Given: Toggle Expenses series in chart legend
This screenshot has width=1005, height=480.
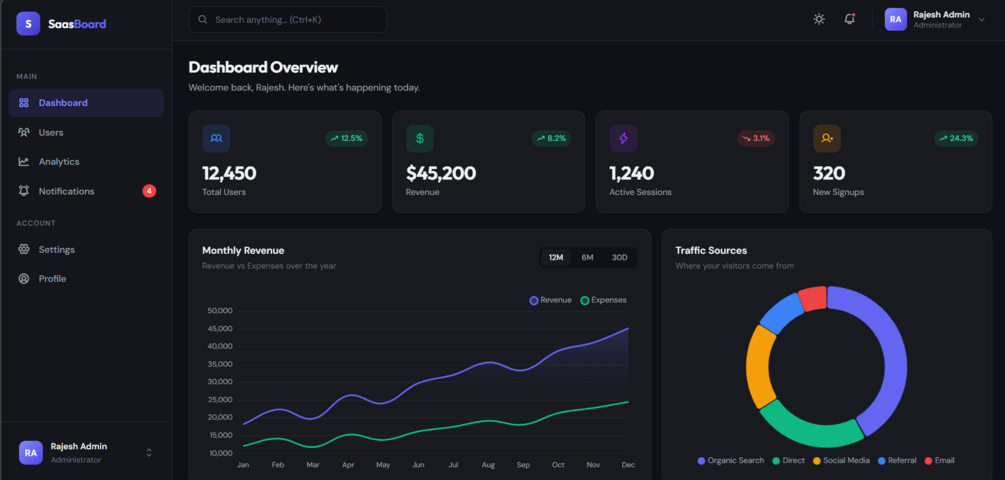Looking at the screenshot, I should click(603, 300).
